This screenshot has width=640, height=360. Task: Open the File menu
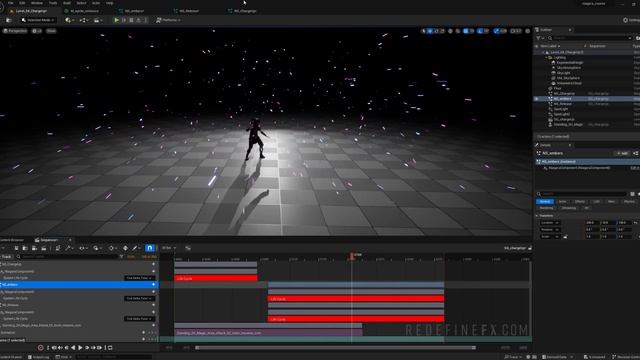(11, 3)
